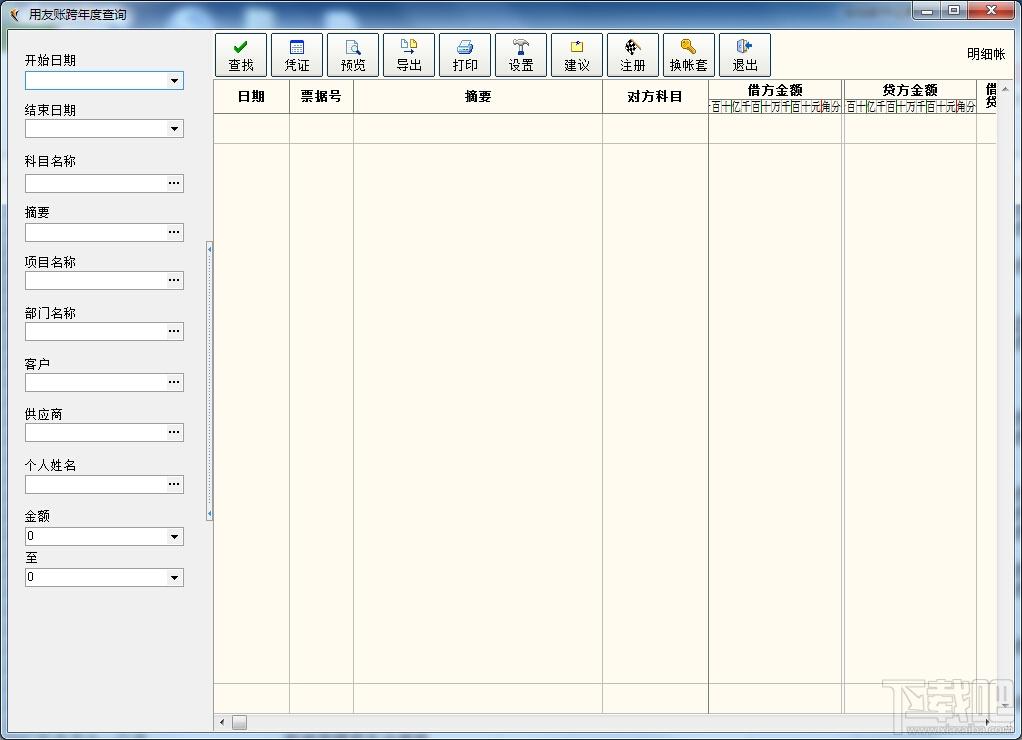The image size is (1022, 740).
Task: Click the browse button for 供应商
Action: (174, 432)
